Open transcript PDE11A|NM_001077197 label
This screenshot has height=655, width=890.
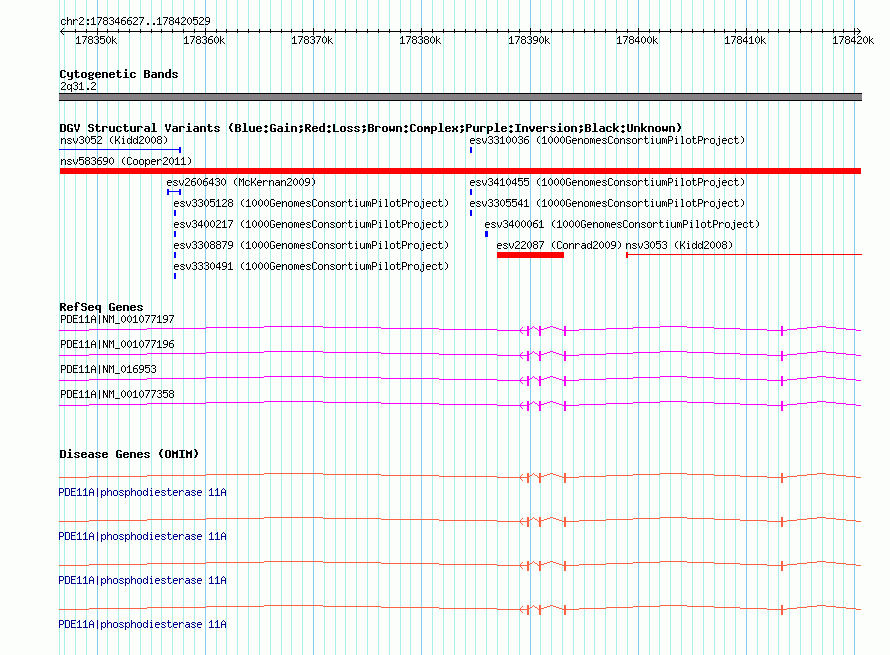(x=117, y=320)
